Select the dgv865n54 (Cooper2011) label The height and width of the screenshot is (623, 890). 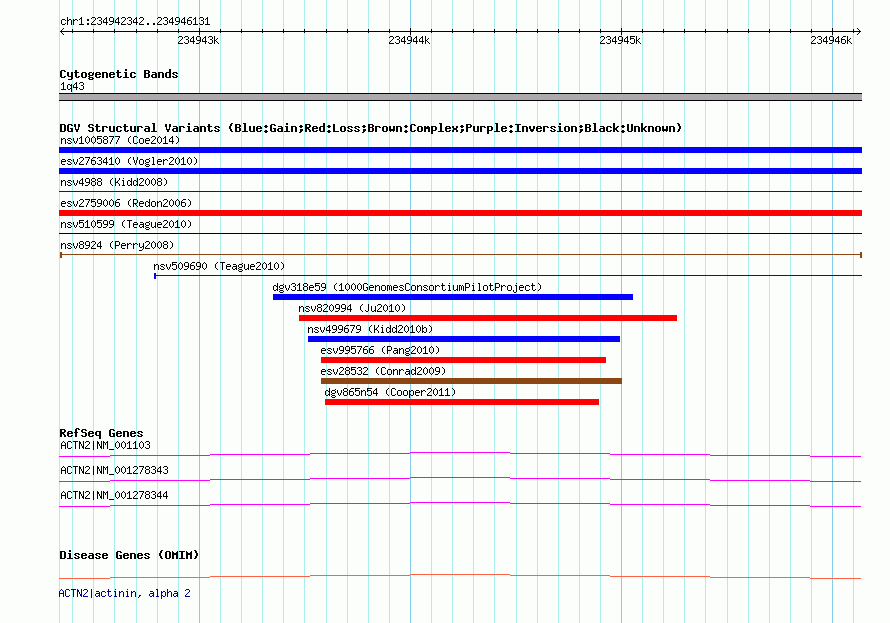tap(390, 392)
